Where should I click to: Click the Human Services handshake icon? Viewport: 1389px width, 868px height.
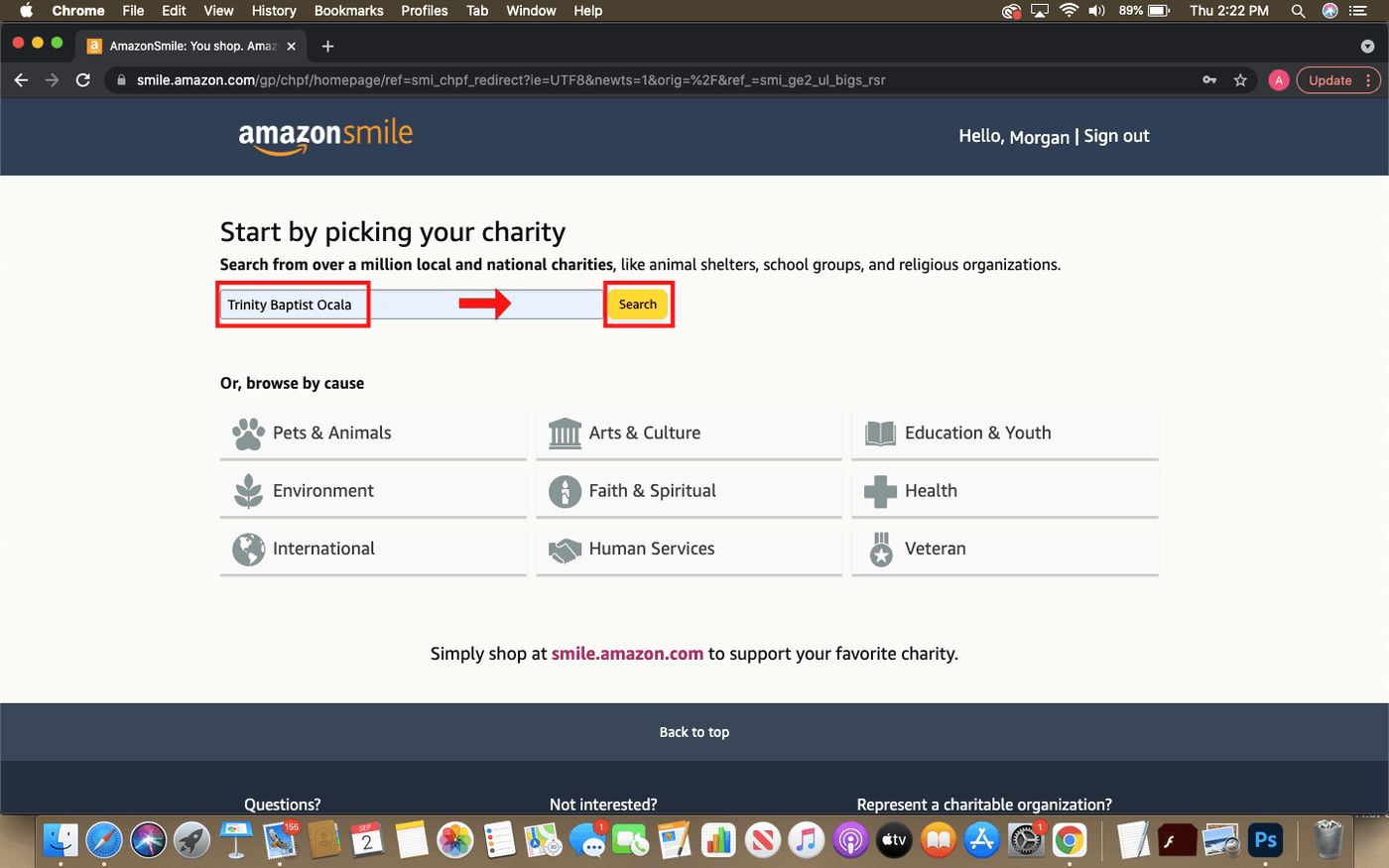(x=565, y=550)
